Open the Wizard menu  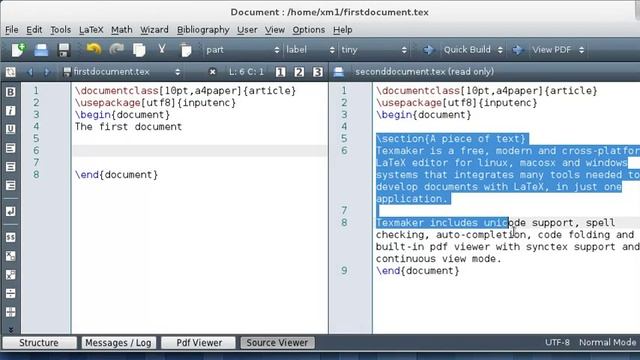tap(154, 30)
